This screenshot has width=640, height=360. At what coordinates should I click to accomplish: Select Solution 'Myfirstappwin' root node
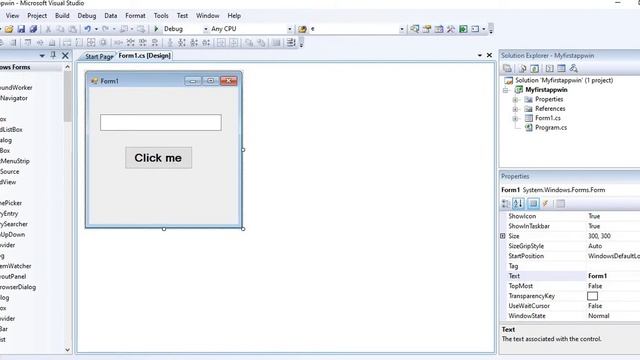pos(564,80)
